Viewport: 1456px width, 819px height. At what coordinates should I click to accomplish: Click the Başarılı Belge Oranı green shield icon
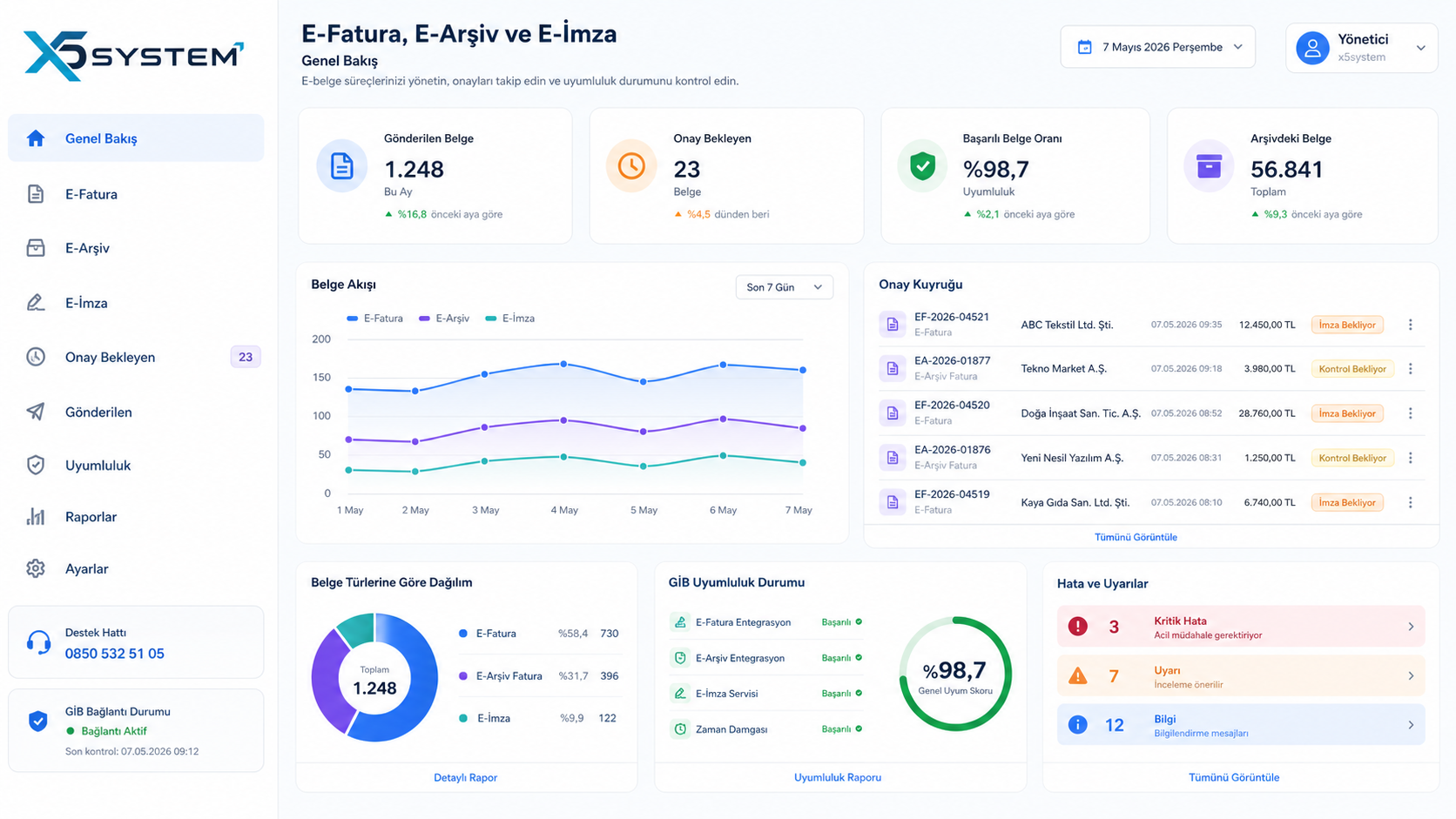point(922,165)
